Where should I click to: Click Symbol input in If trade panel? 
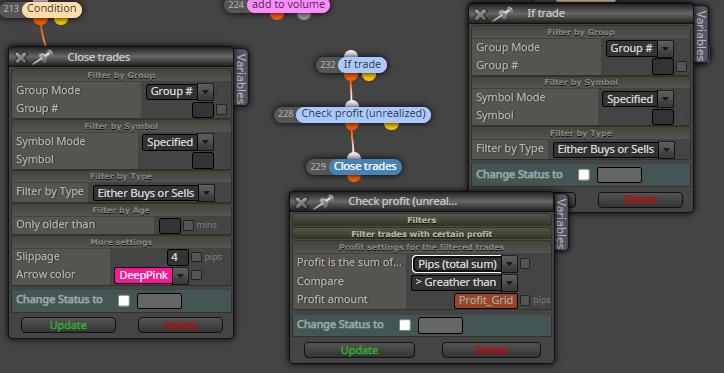[x=663, y=117]
